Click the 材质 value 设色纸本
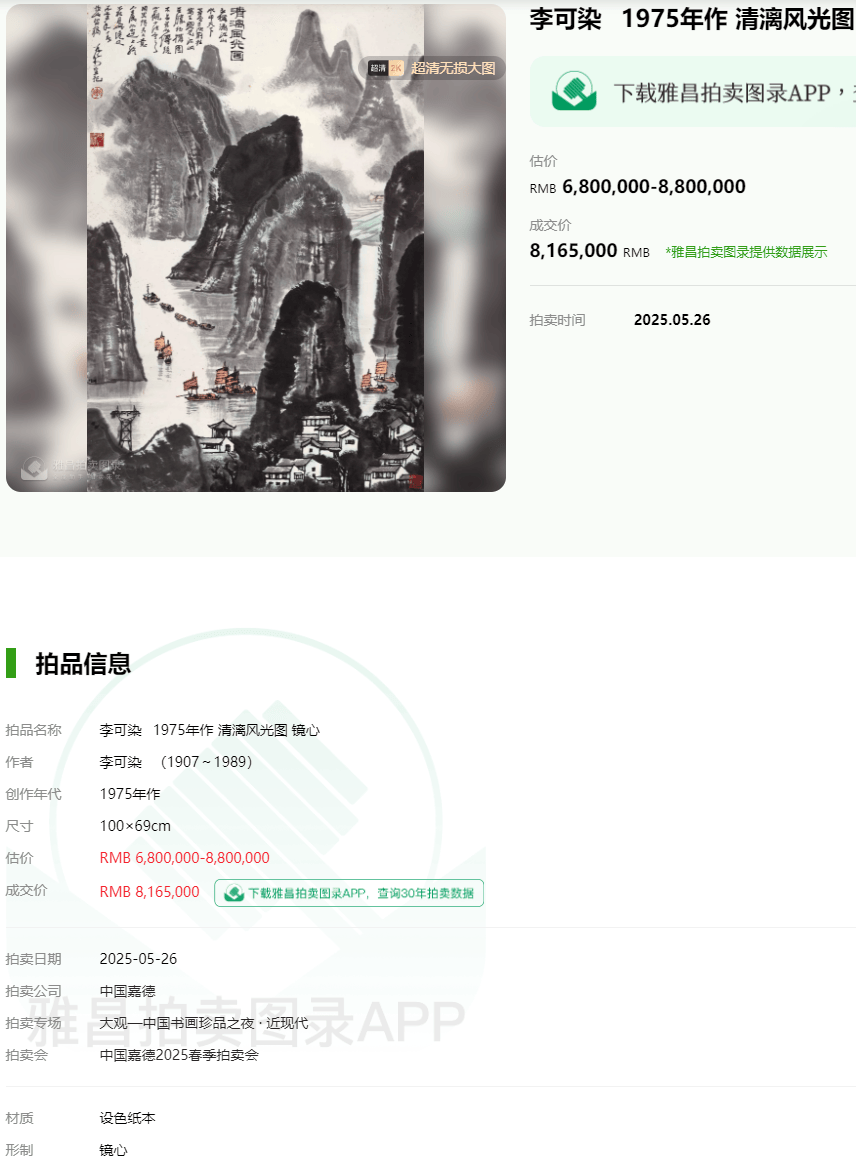Screen dimensions: 856x1163 click(x=128, y=1118)
